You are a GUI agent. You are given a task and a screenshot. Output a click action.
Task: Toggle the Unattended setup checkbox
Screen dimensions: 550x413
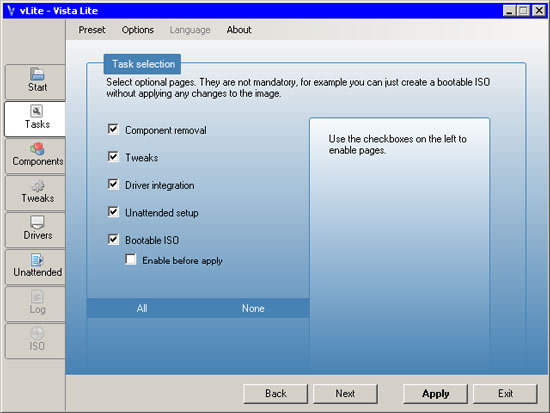(113, 212)
